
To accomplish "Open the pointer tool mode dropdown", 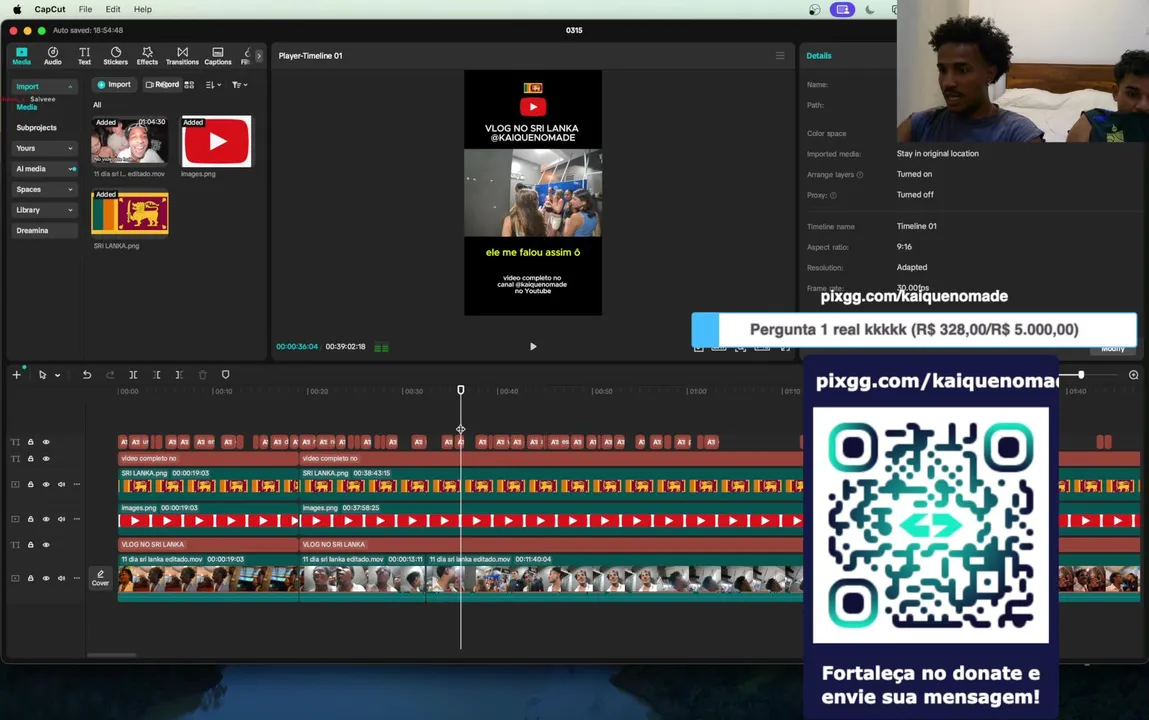I will tap(57, 375).
